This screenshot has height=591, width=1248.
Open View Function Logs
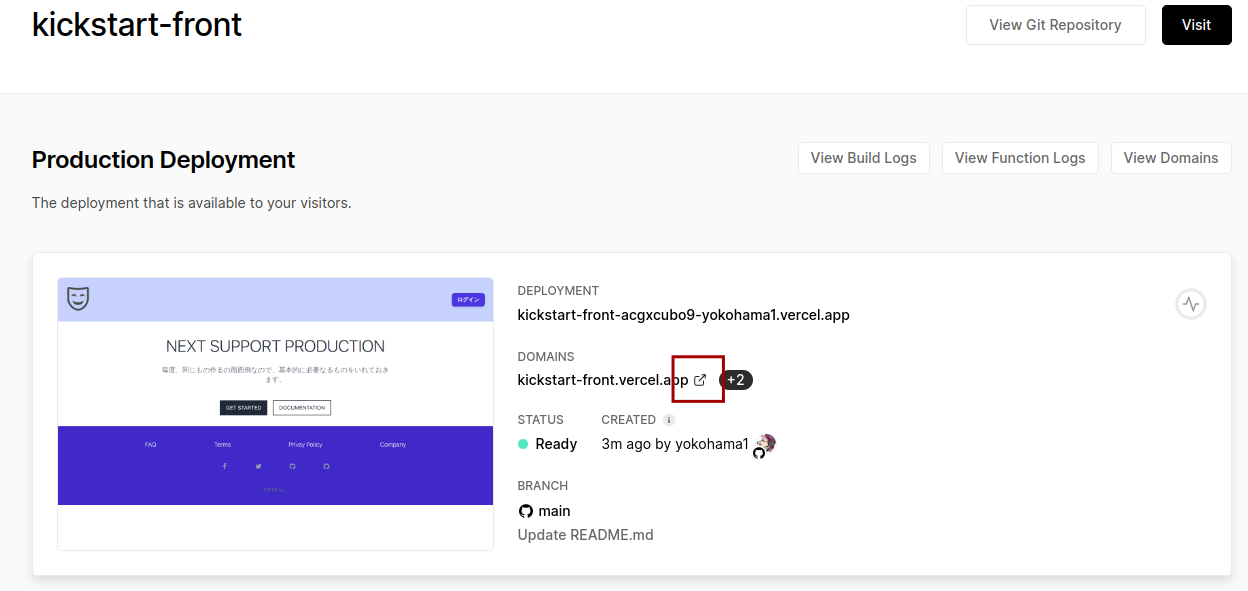pyautogui.click(x=1020, y=157)
